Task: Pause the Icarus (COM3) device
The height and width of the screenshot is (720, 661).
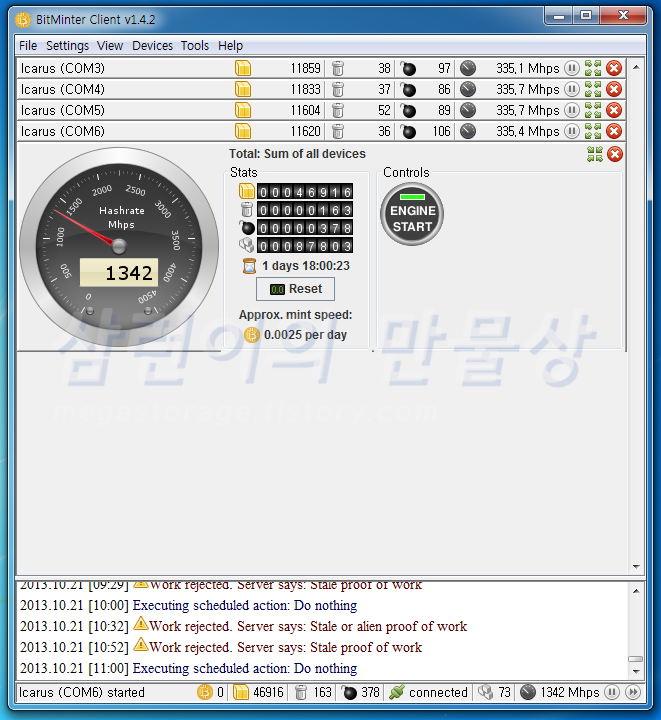Action: pos(571,68)
